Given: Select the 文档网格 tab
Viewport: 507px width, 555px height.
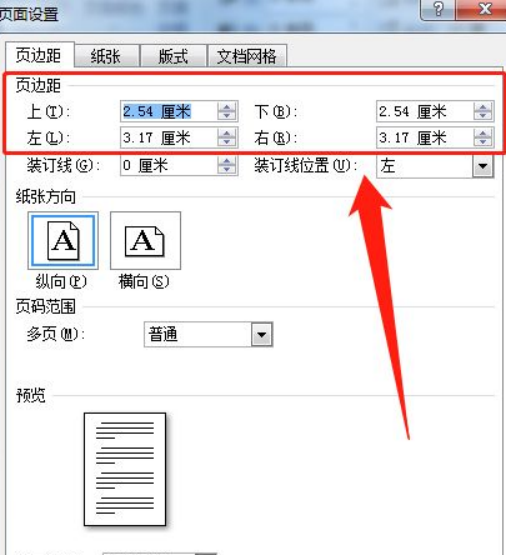Looking at the screenshot, I should pyautogui.click(x=247, y=56).
